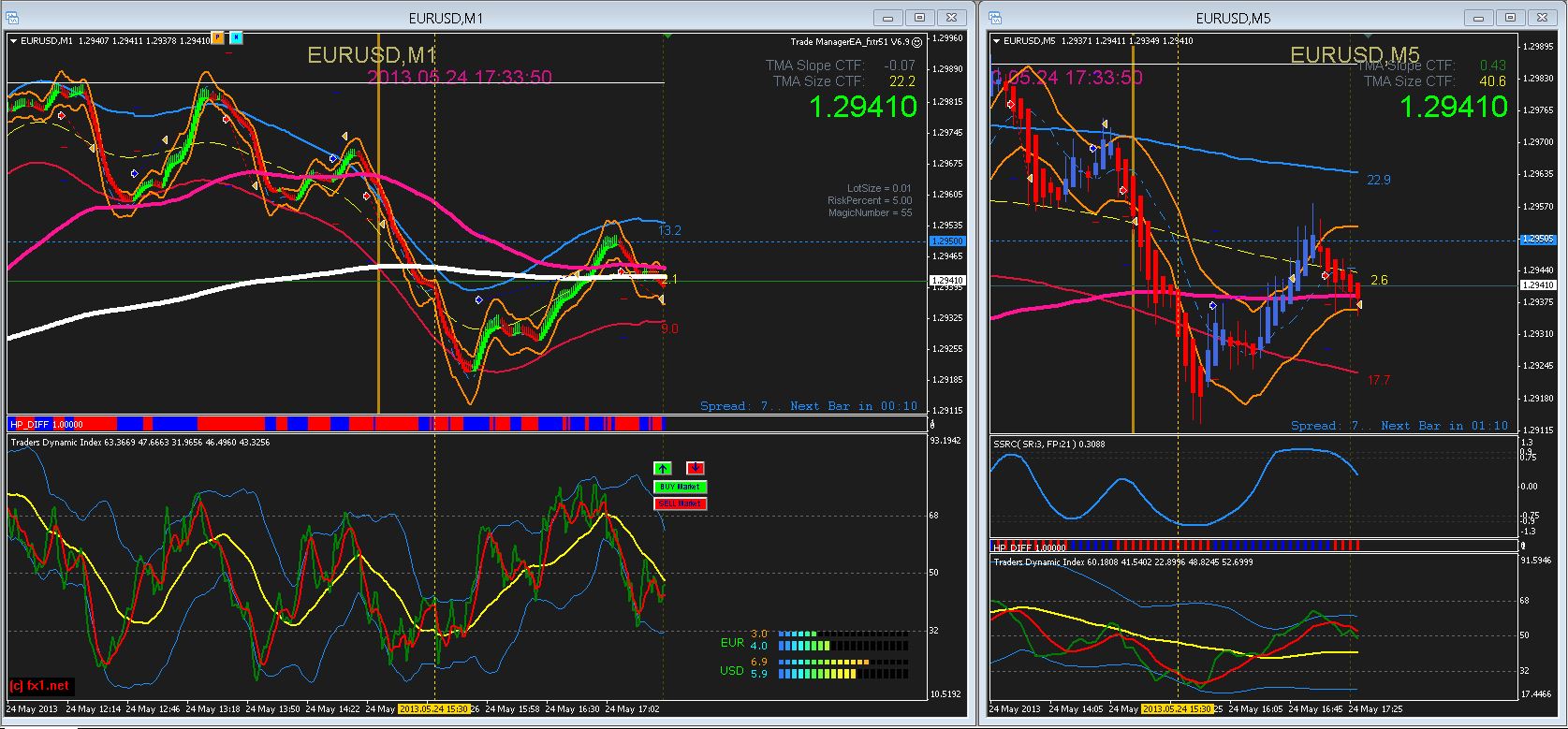
Task: Click the large green 1.29410 price on M1
Action: 862,108
